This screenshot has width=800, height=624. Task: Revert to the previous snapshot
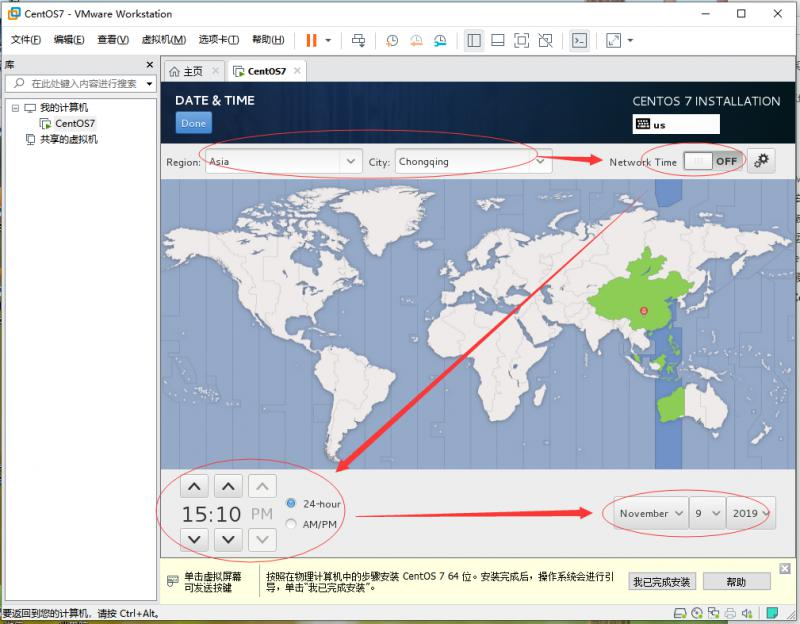(416, 40)
